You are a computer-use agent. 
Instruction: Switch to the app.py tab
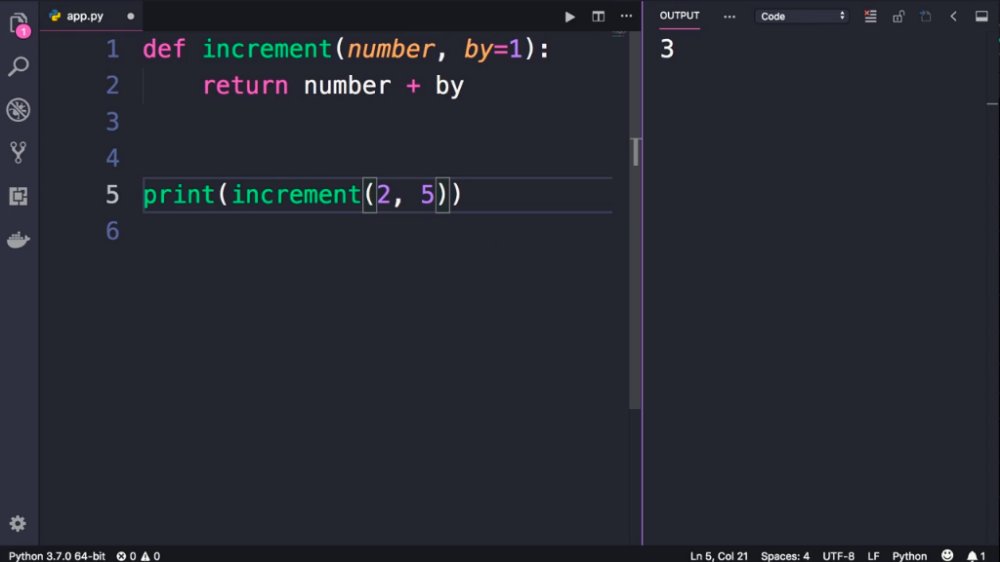[84, 17]
